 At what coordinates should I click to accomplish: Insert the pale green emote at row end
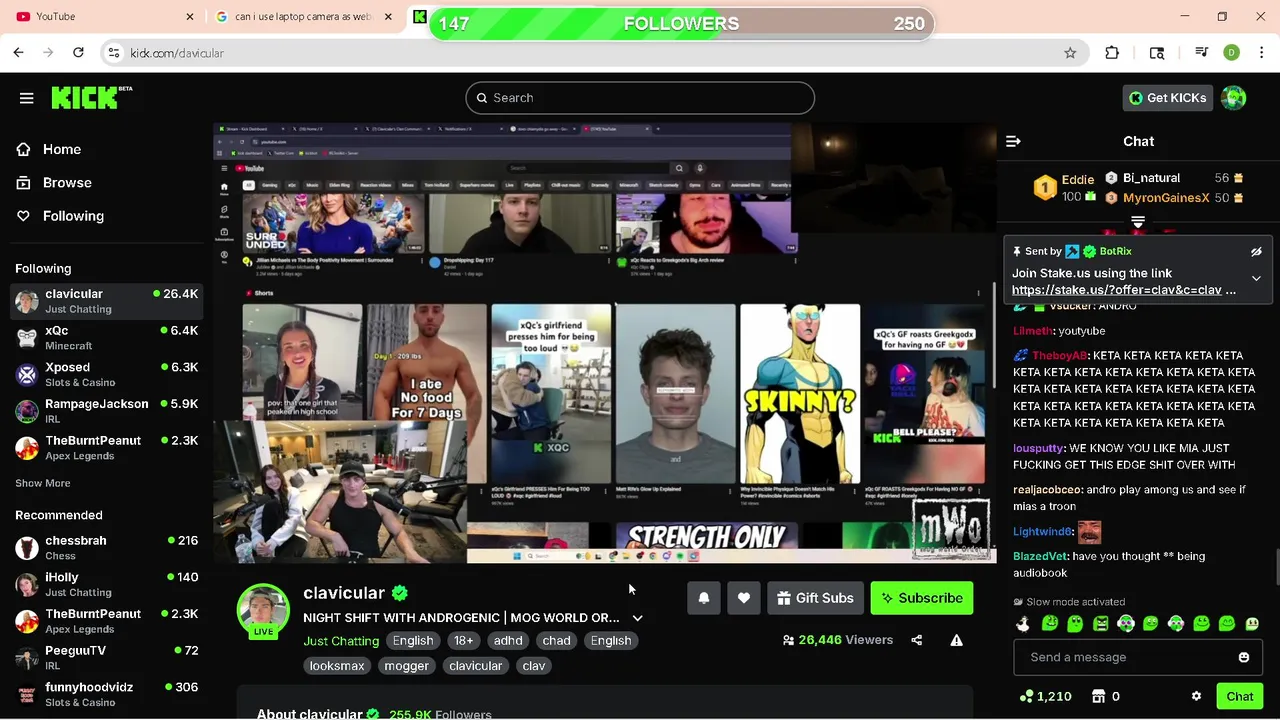pos(1252,624)
